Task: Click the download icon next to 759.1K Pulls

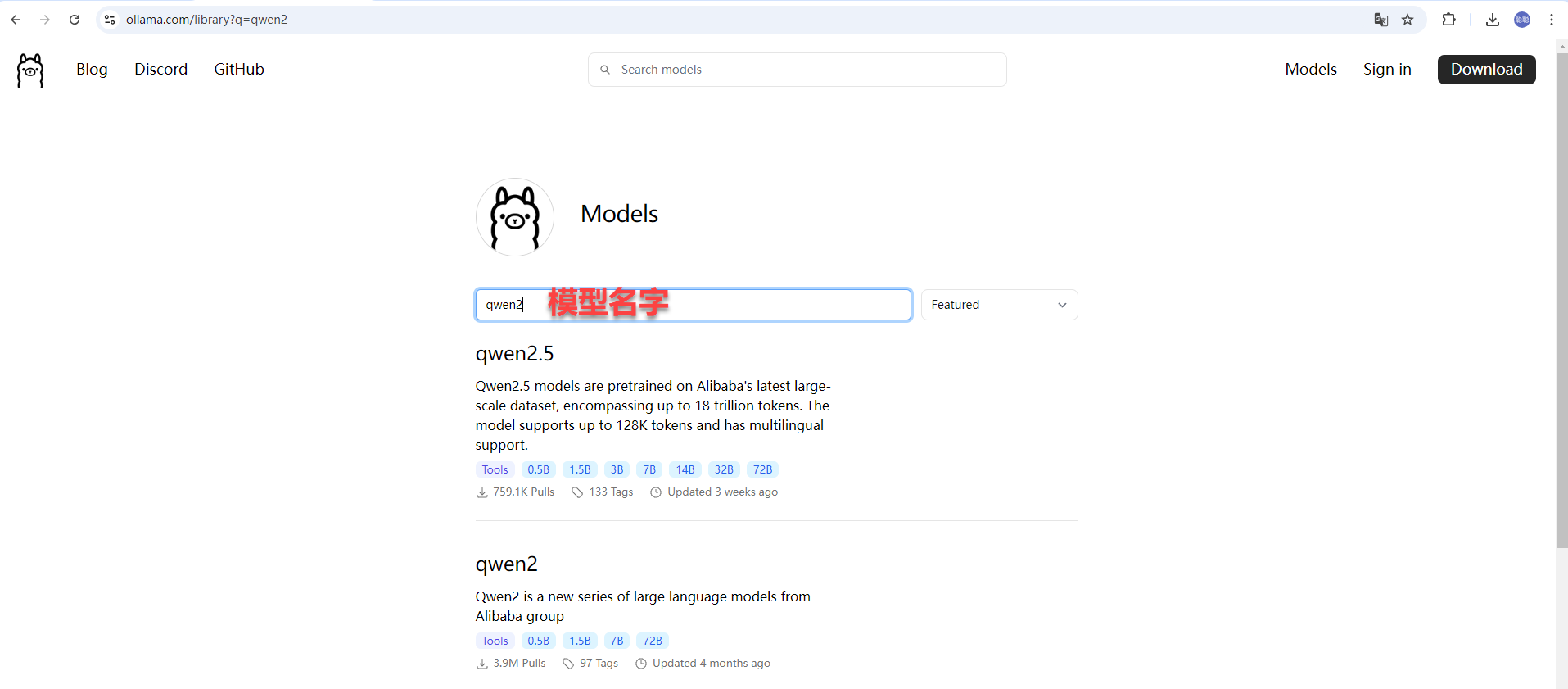Action: click(x=482, y=492)
